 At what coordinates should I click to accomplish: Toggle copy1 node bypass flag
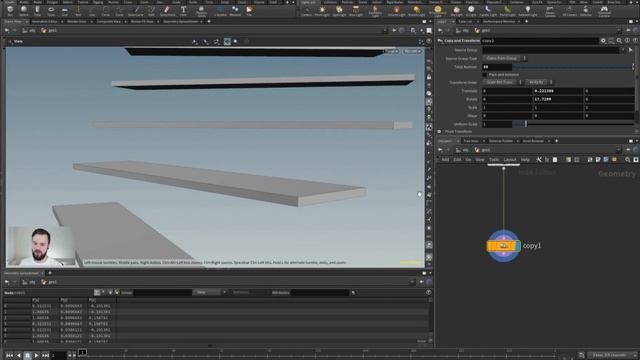(489, 246)
